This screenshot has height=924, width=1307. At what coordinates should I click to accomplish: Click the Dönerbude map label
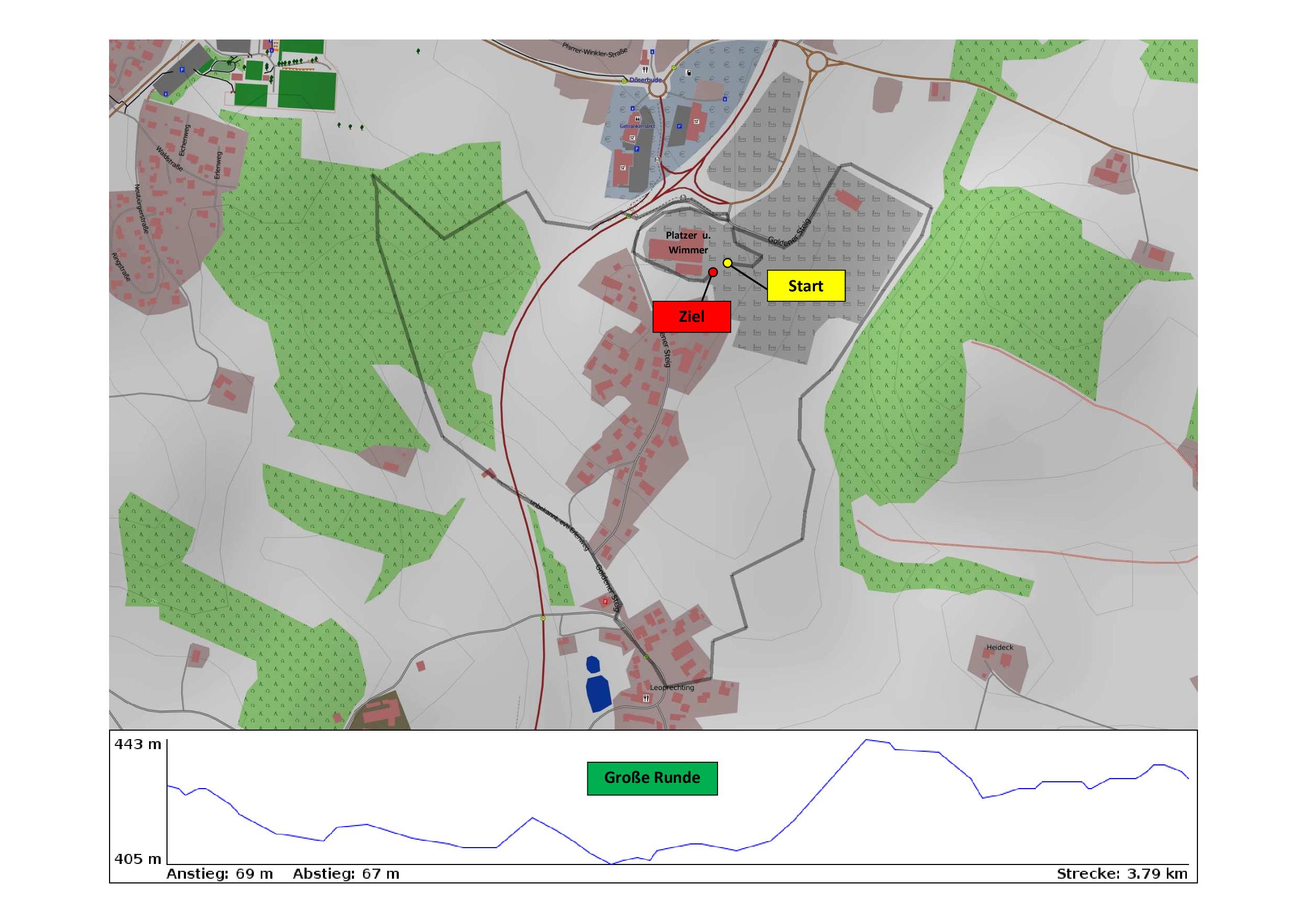646,80
